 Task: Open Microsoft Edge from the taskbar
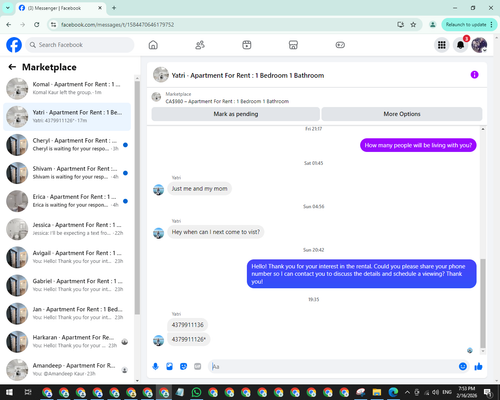(x=393, y=392)
